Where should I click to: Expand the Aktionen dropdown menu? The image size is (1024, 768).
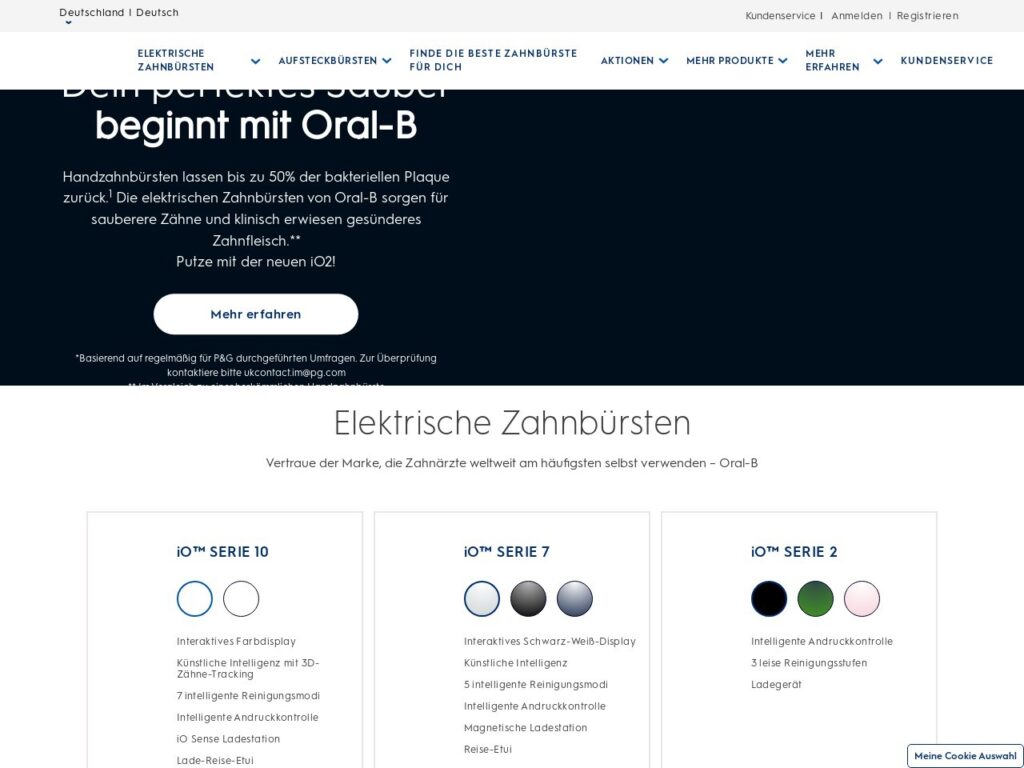coord(663,61)
